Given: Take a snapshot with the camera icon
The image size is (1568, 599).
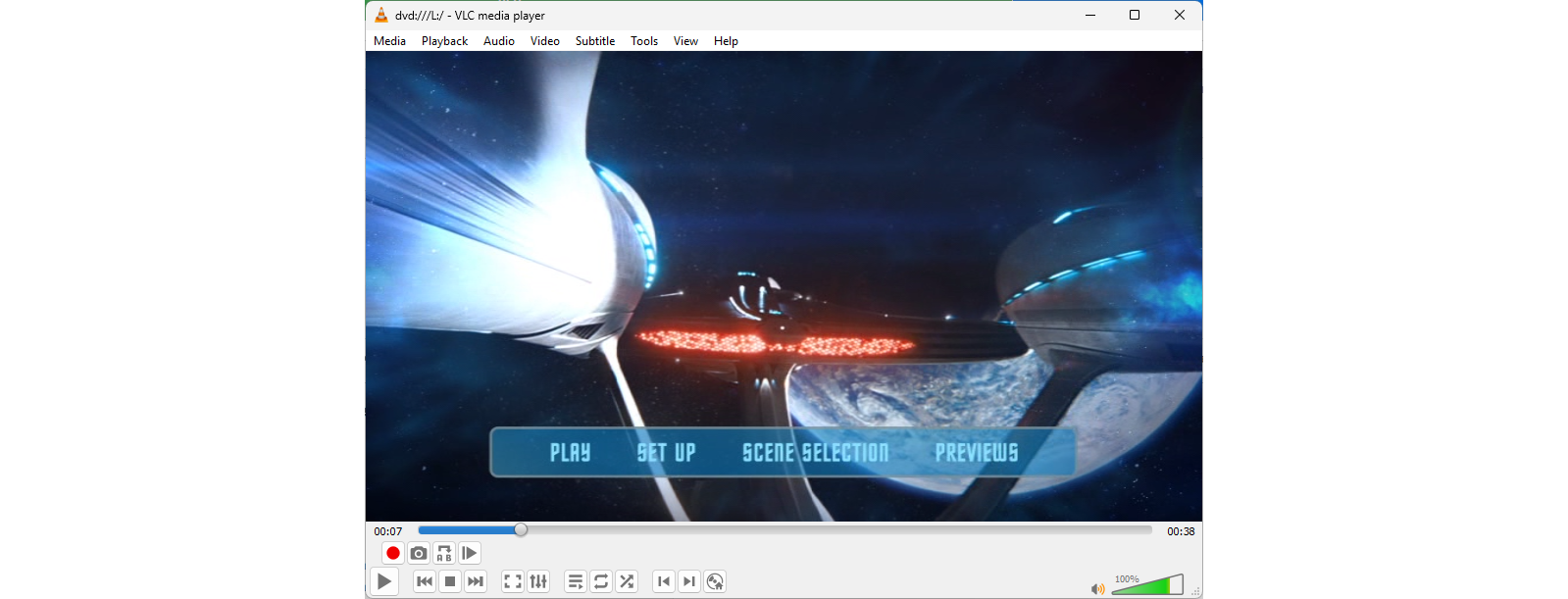Looking at the screenshot, I should [x=419, y=553].
